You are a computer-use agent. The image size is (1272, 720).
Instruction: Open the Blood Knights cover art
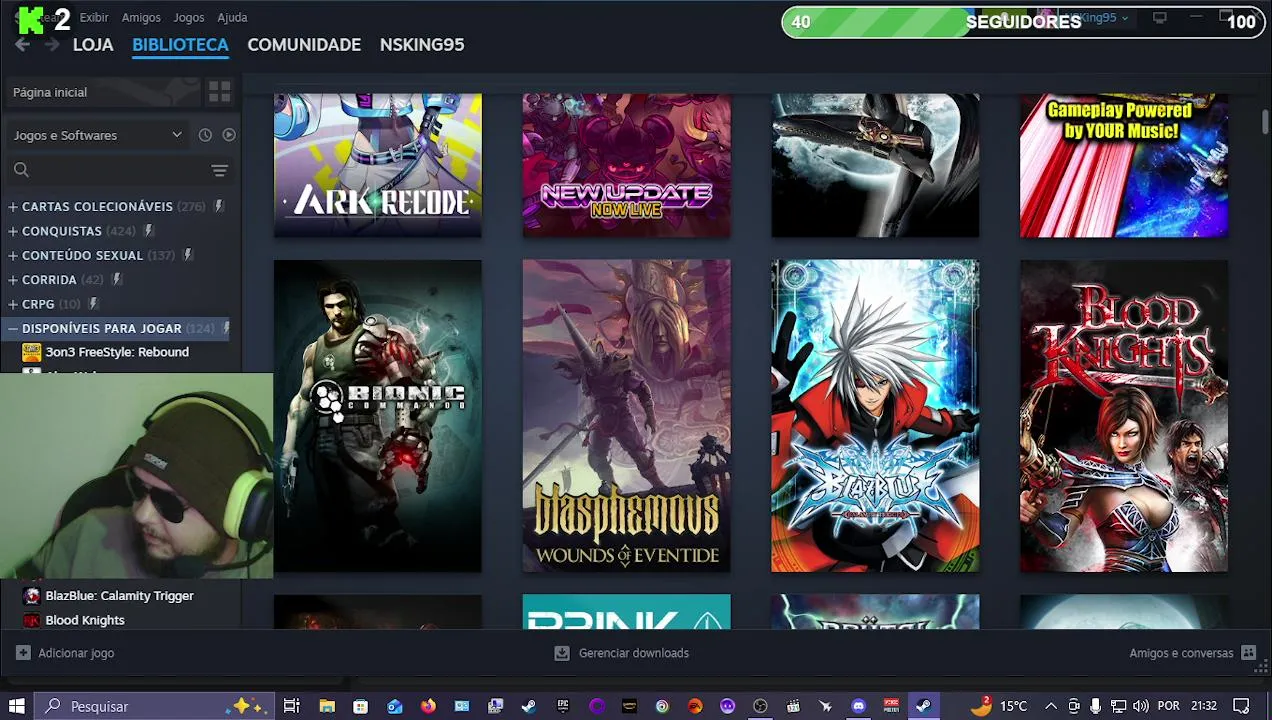coord(1124,416)
